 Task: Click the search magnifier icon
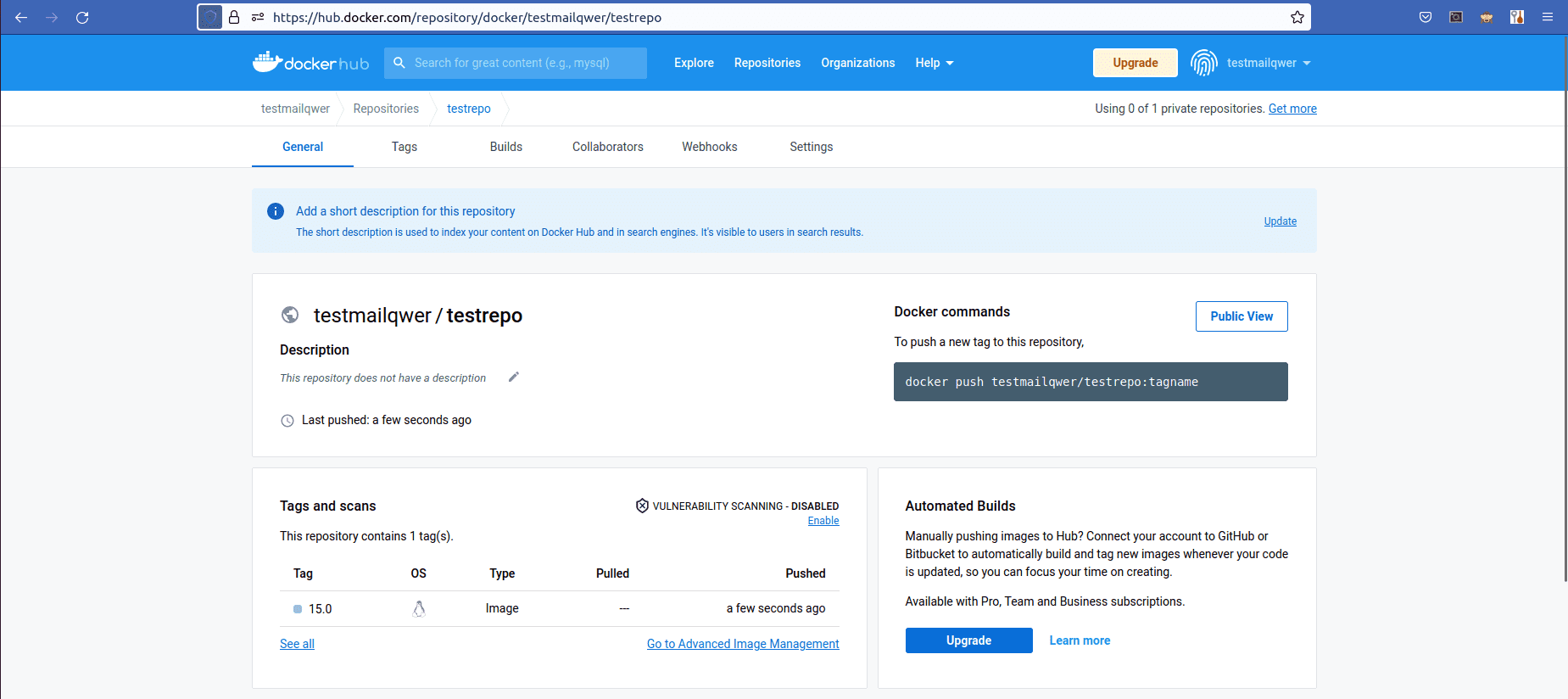pyautogui.click(x=399, y=63)
